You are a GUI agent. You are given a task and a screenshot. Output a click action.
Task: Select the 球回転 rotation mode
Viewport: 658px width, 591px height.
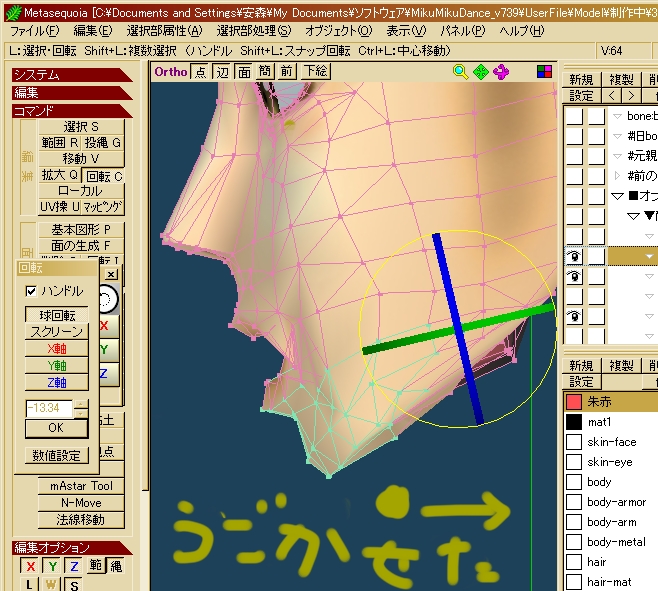[x=57, y=315]
